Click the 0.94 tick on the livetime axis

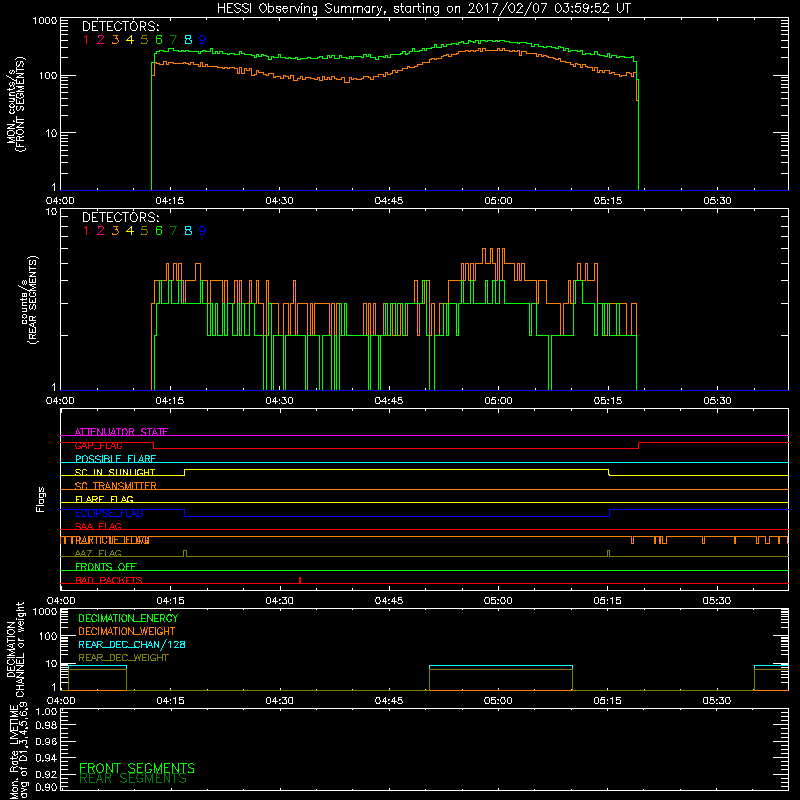pos(47,757)
